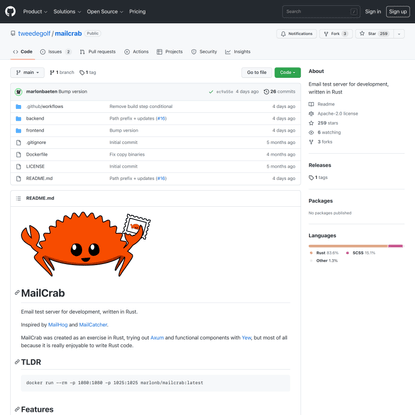Open the .gitignore file
The image size is (415, 415).
pyautogui.click(x=36, y=142)
